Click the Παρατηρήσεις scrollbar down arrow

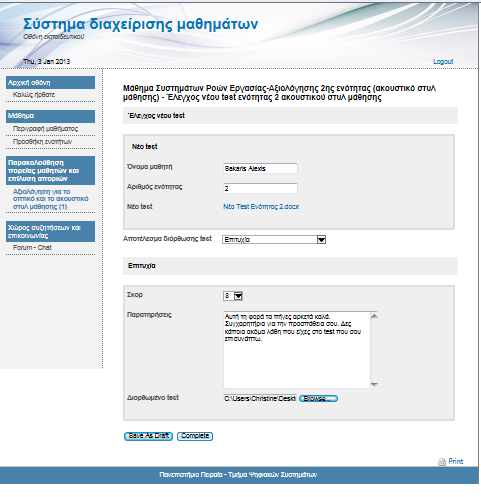[374, 384]
